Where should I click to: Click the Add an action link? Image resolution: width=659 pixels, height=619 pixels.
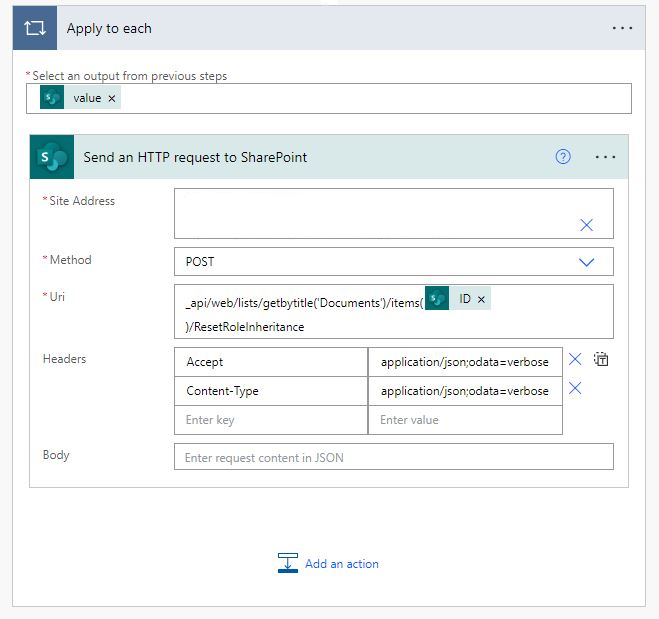click(342, 564)
